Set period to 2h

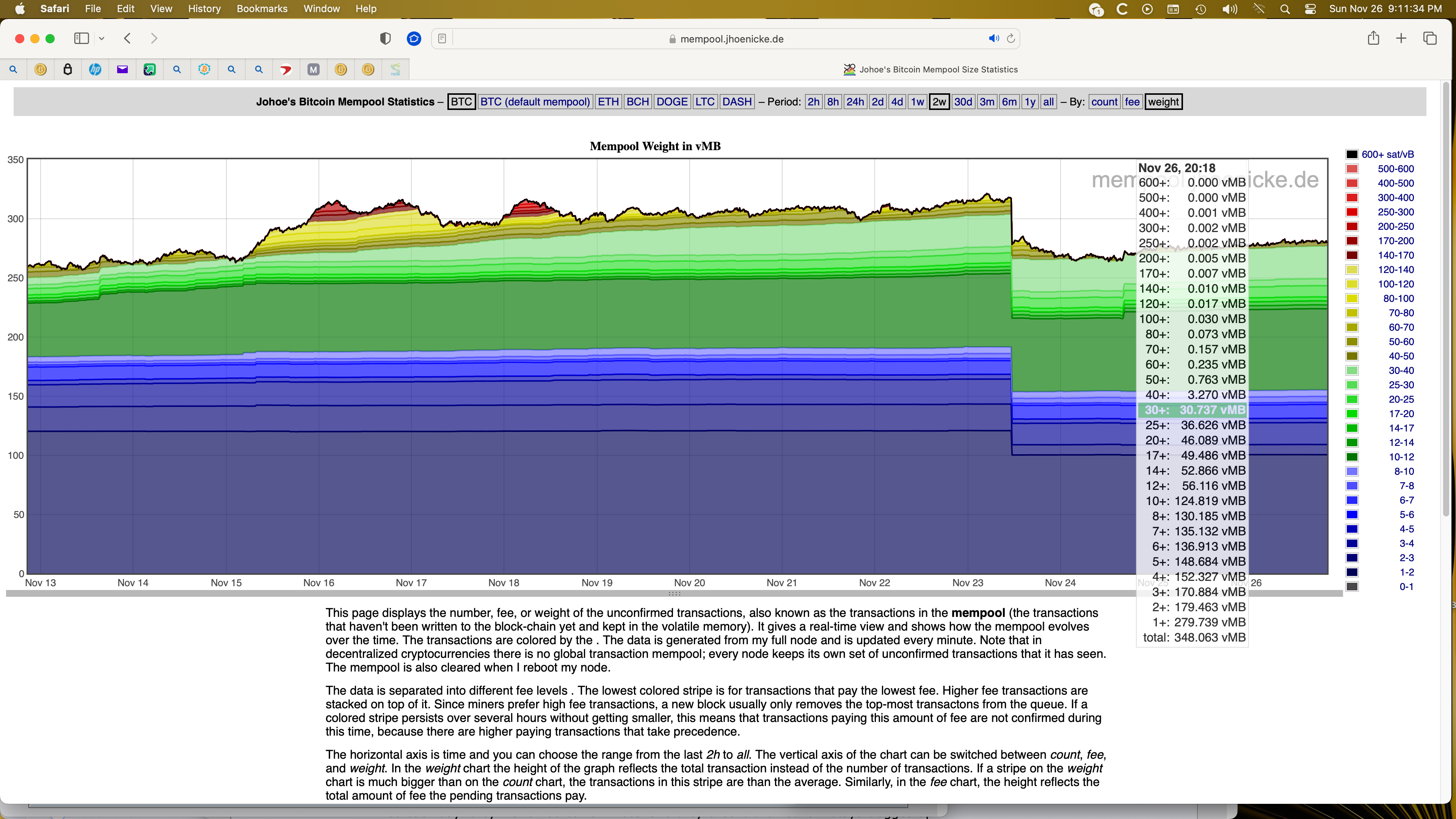pos(813,102)
